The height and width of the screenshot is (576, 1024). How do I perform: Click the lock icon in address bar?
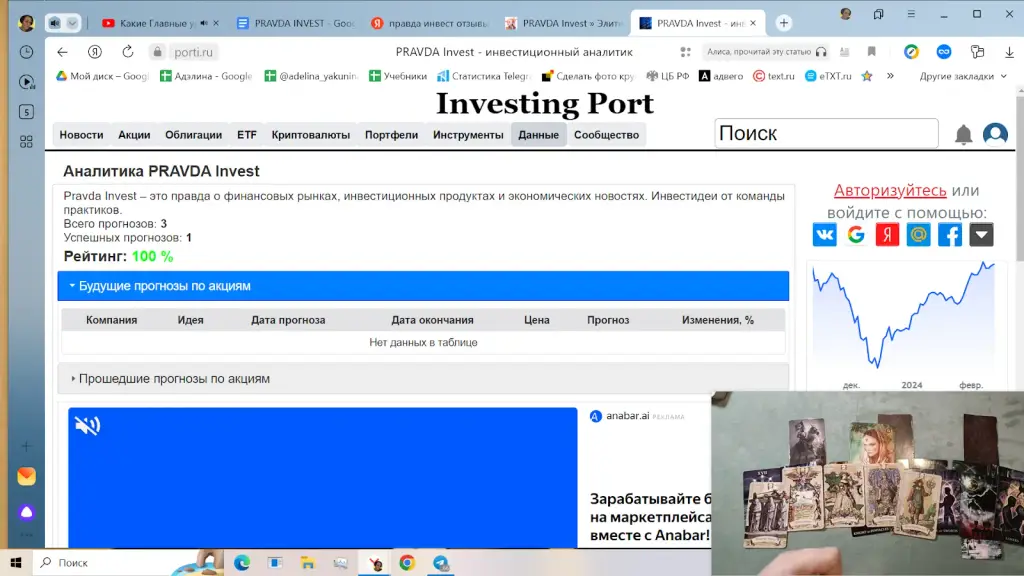coord(157,52)
